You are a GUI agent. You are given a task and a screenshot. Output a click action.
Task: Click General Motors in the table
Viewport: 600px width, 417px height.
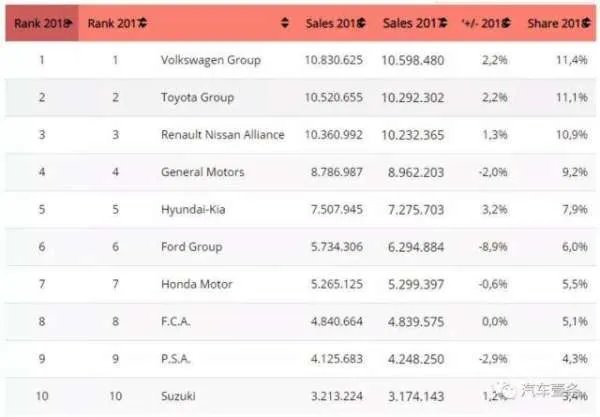pos(202,172)
